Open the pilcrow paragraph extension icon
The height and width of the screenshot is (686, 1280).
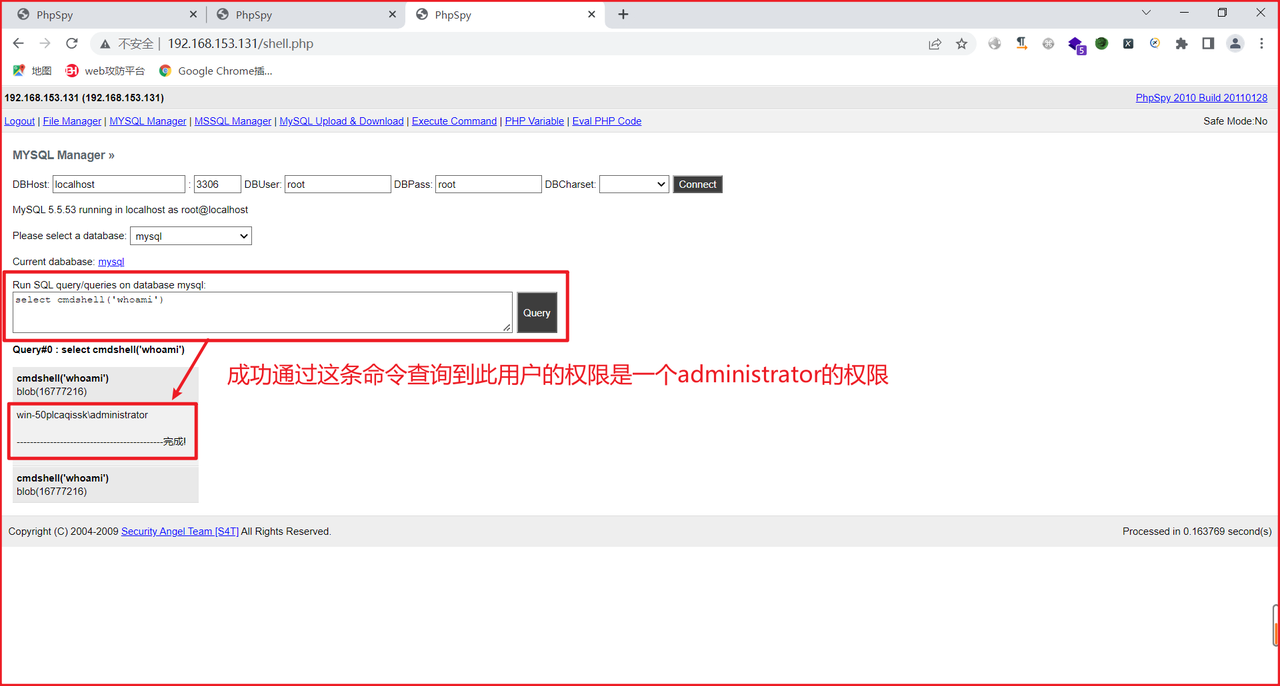(x=1021, y=43)
